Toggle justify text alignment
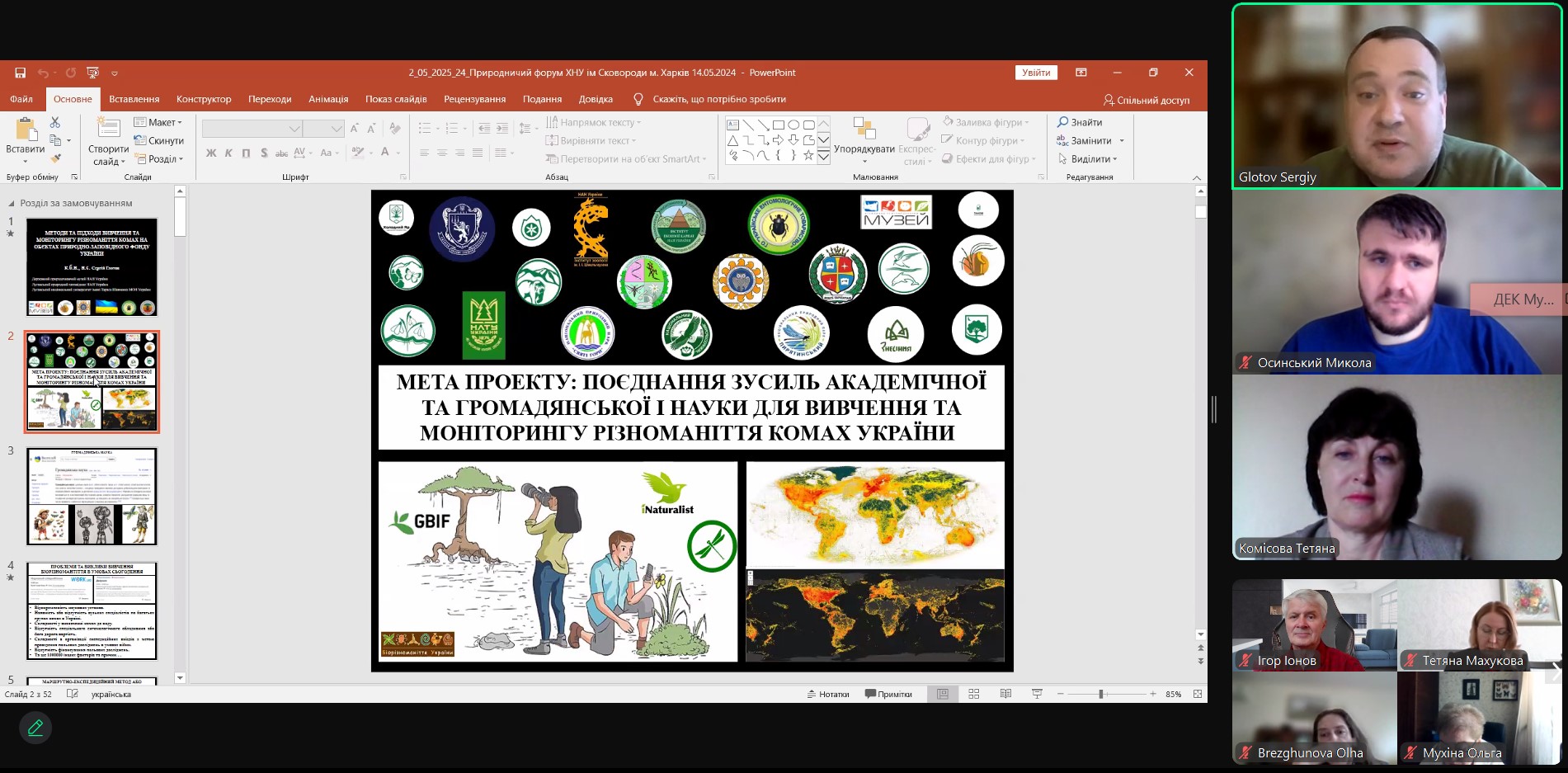This screenshot has width=1568, height=773. 478,153
